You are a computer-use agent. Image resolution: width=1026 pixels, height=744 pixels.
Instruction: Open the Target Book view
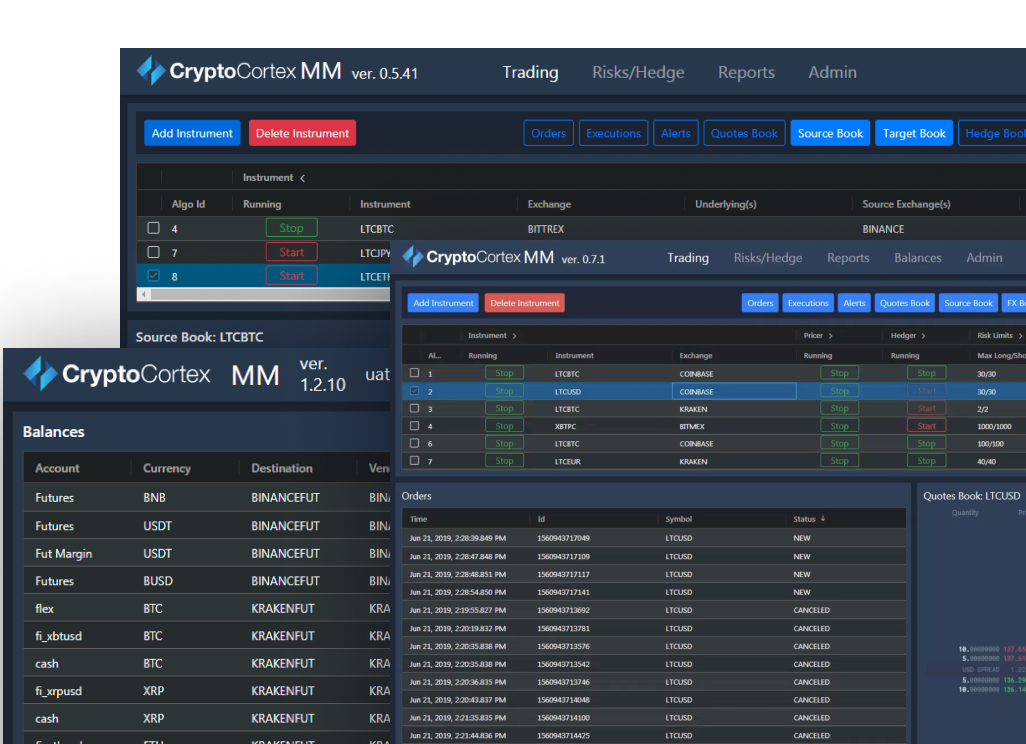coord(913,132)
